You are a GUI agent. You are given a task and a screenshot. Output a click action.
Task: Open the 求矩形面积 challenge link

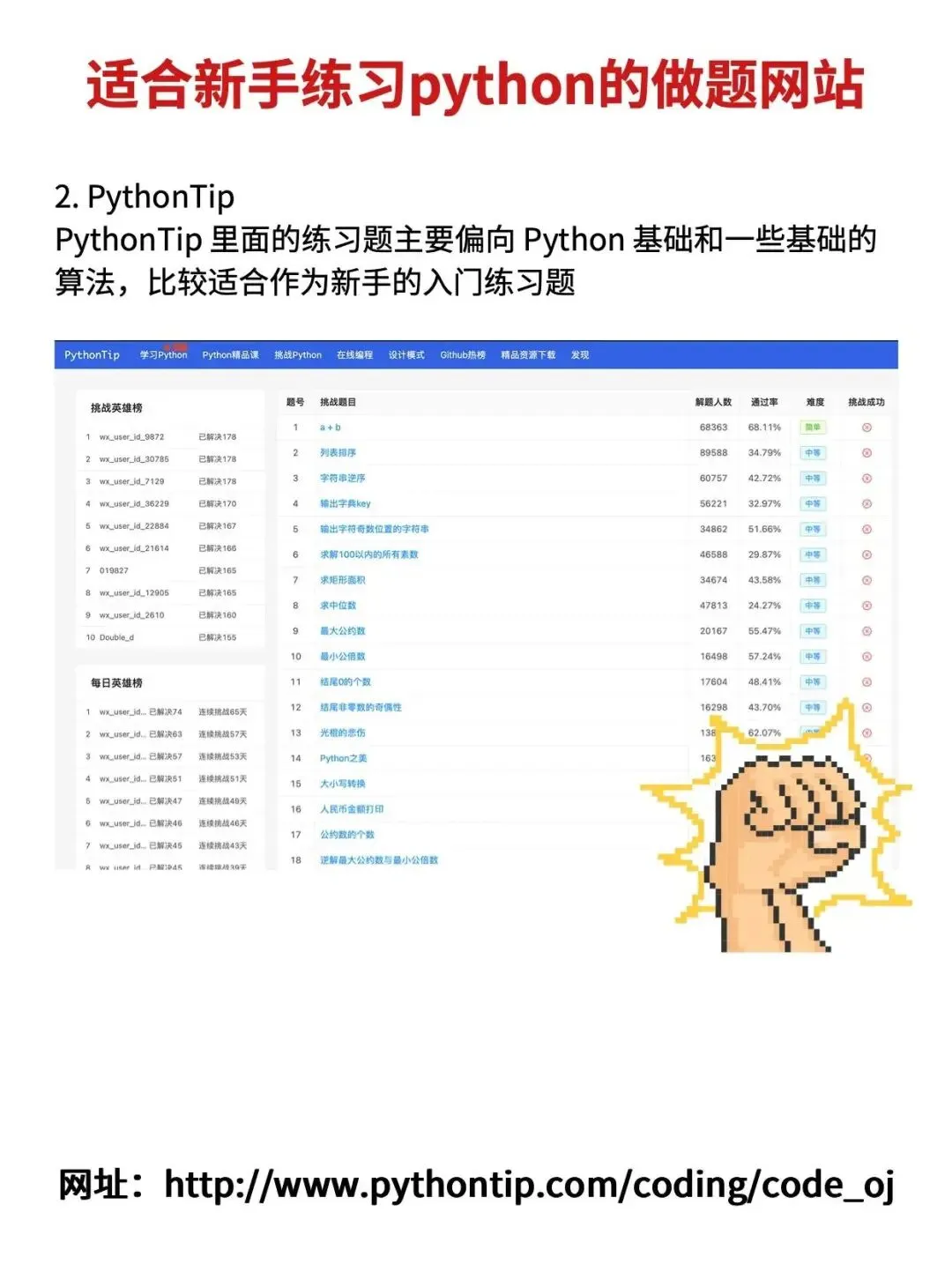click(x=342, y=581)
